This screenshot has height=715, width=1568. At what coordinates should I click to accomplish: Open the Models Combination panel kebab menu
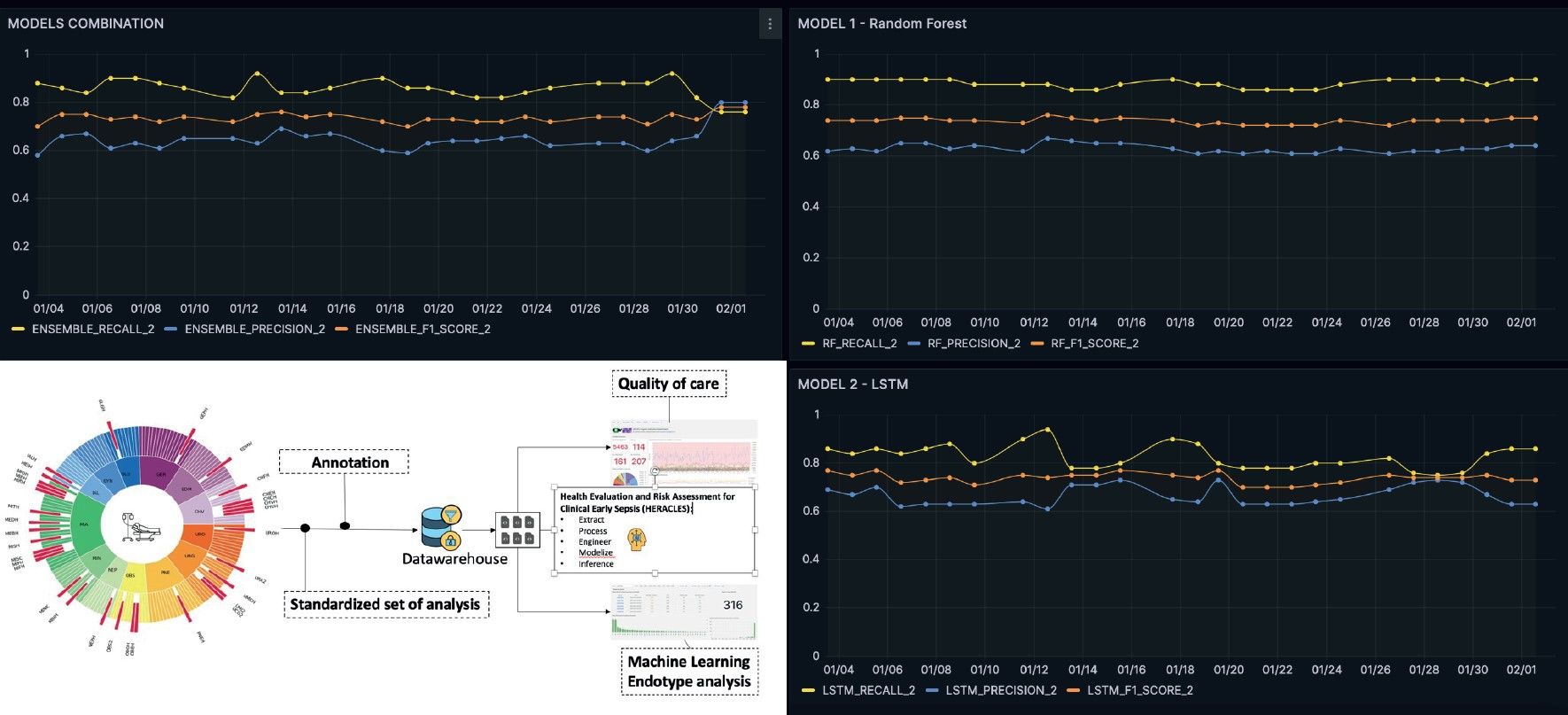pyautogui.click(x=769, y=24)
